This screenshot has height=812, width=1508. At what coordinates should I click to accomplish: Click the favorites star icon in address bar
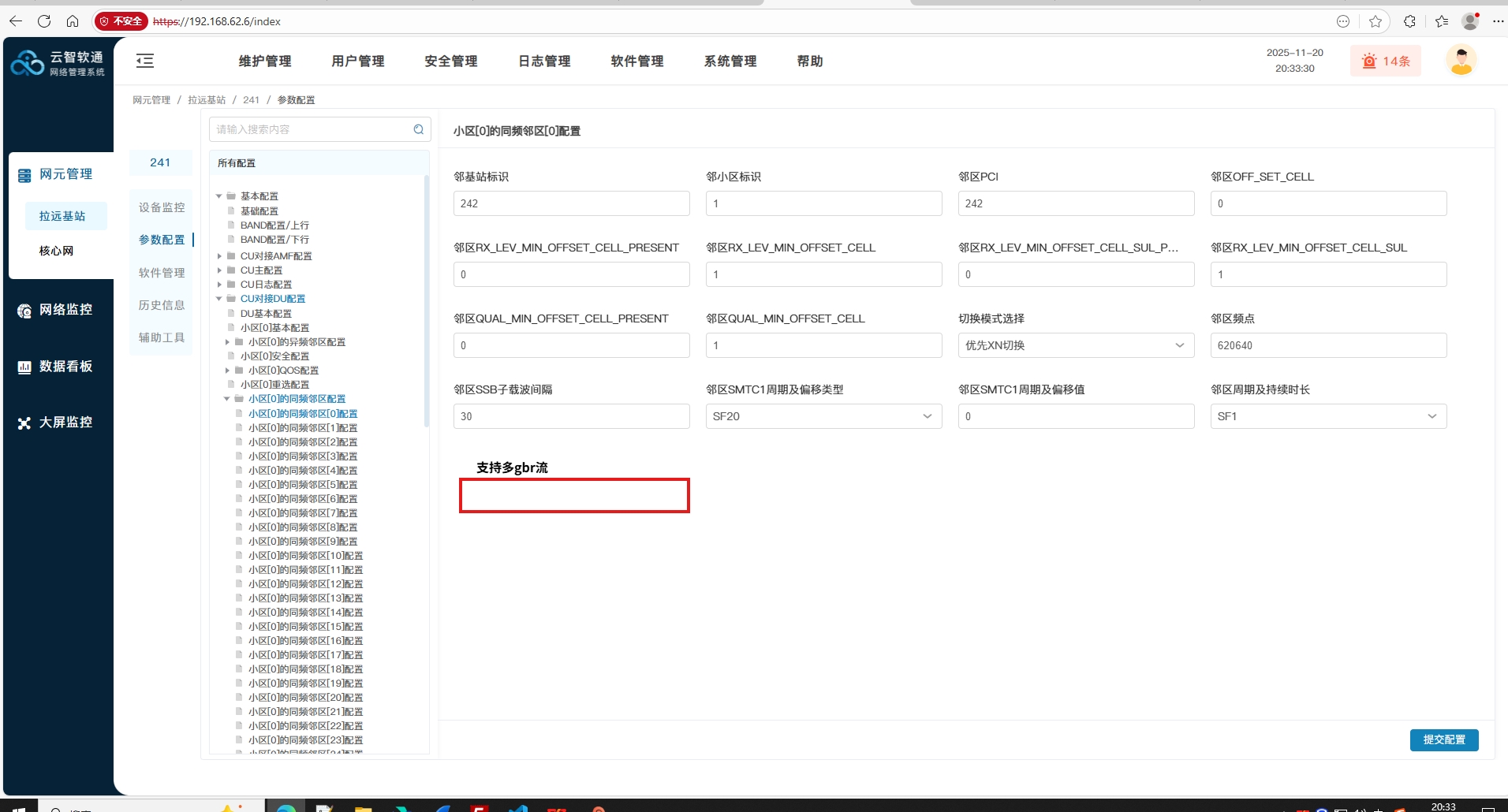[x=1375, y=21]
